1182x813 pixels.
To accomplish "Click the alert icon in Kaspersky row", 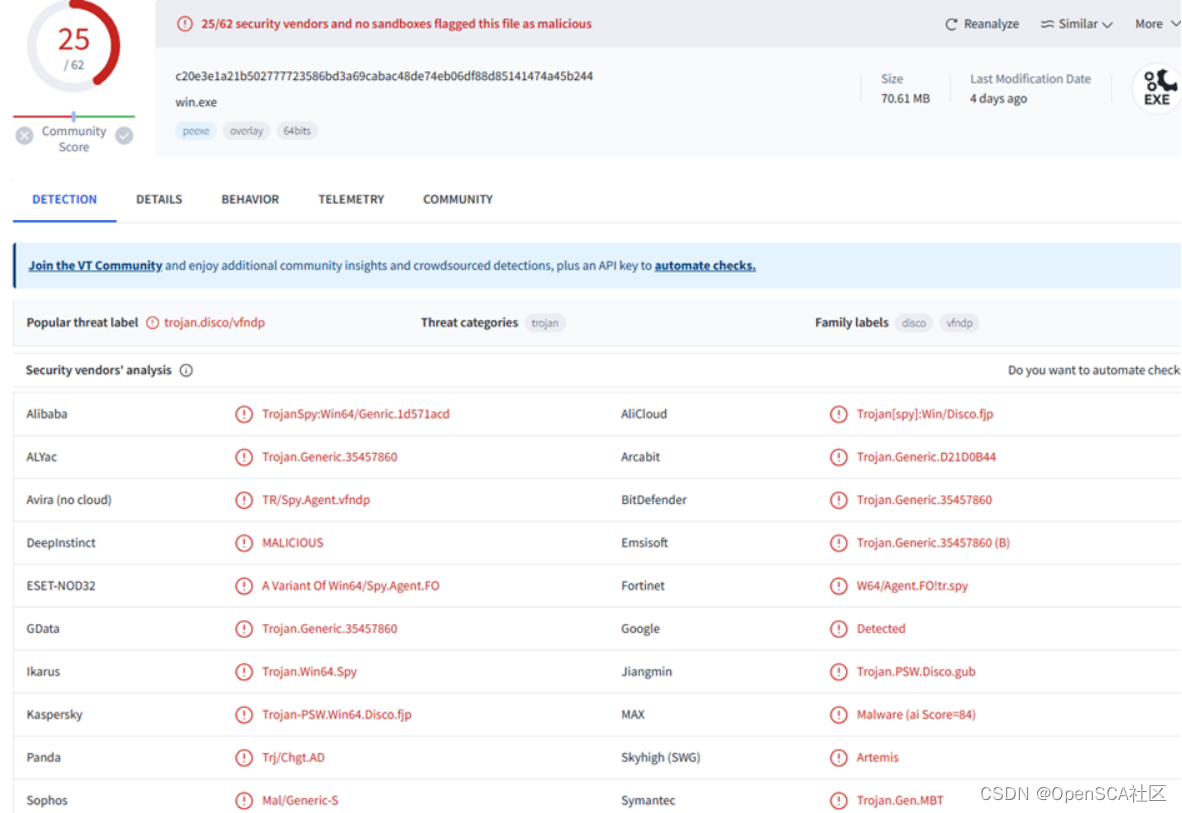I will point(243,715).
